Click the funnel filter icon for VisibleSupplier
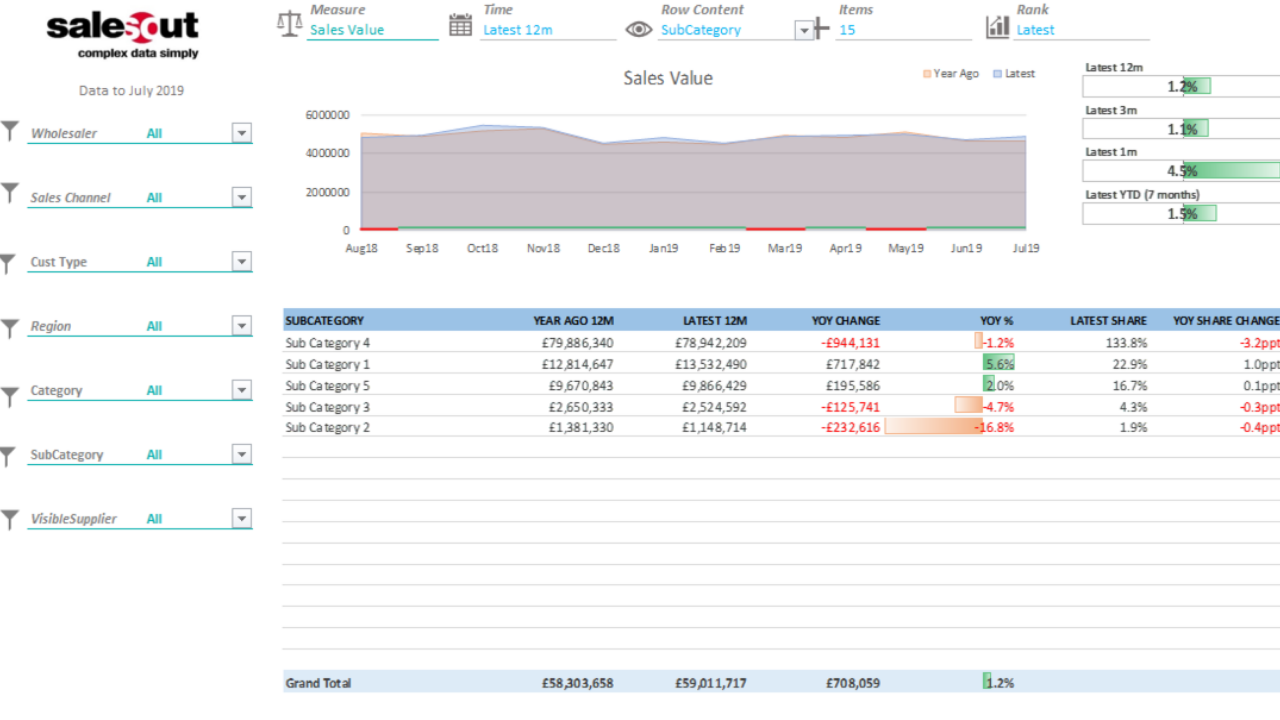 pyautogui.click(x=10, y=519)
